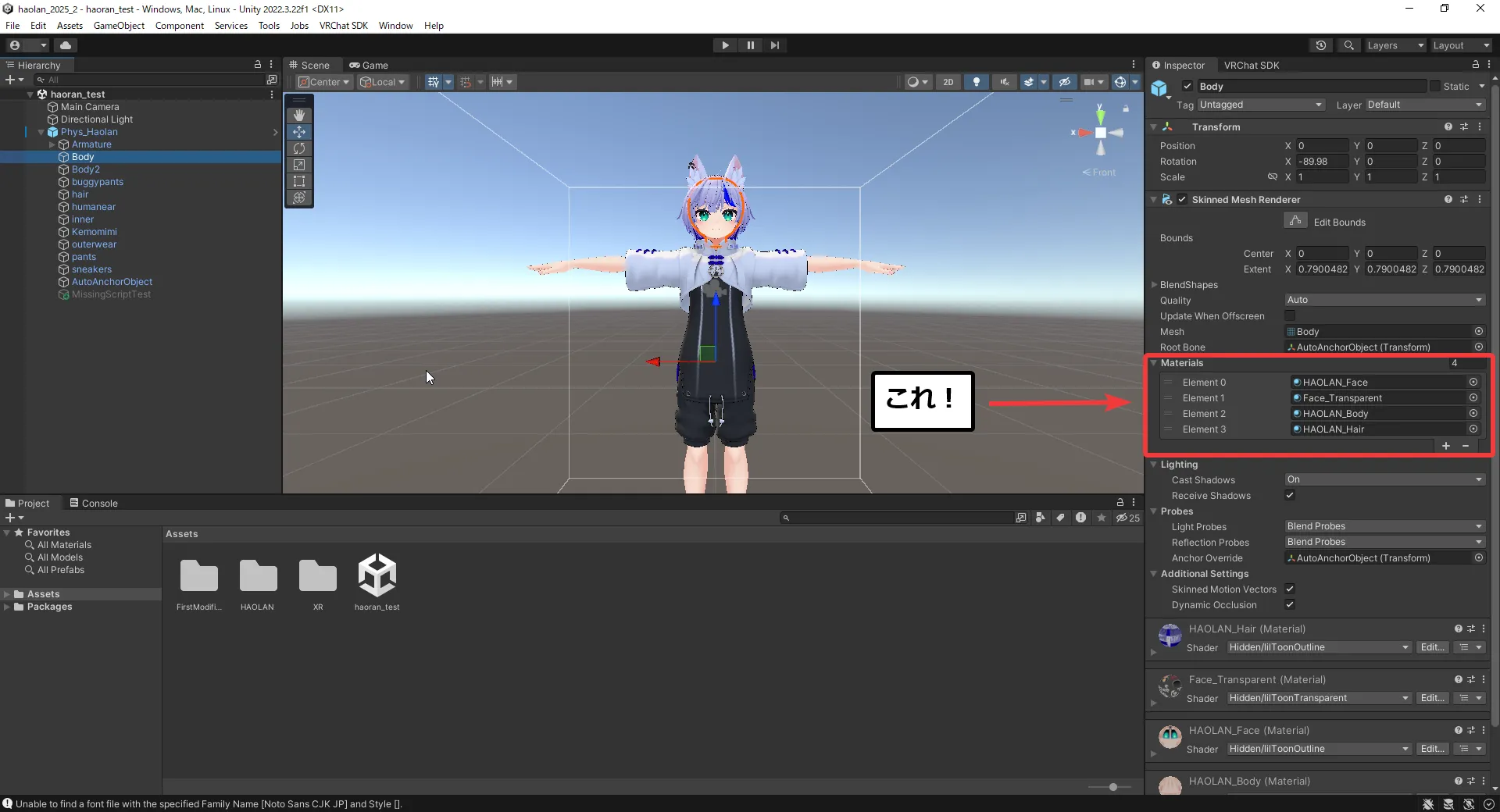The width and height of the screenshot is (1500, 812).
Task: Open Transform component help icon
Action: point(1448,126)
